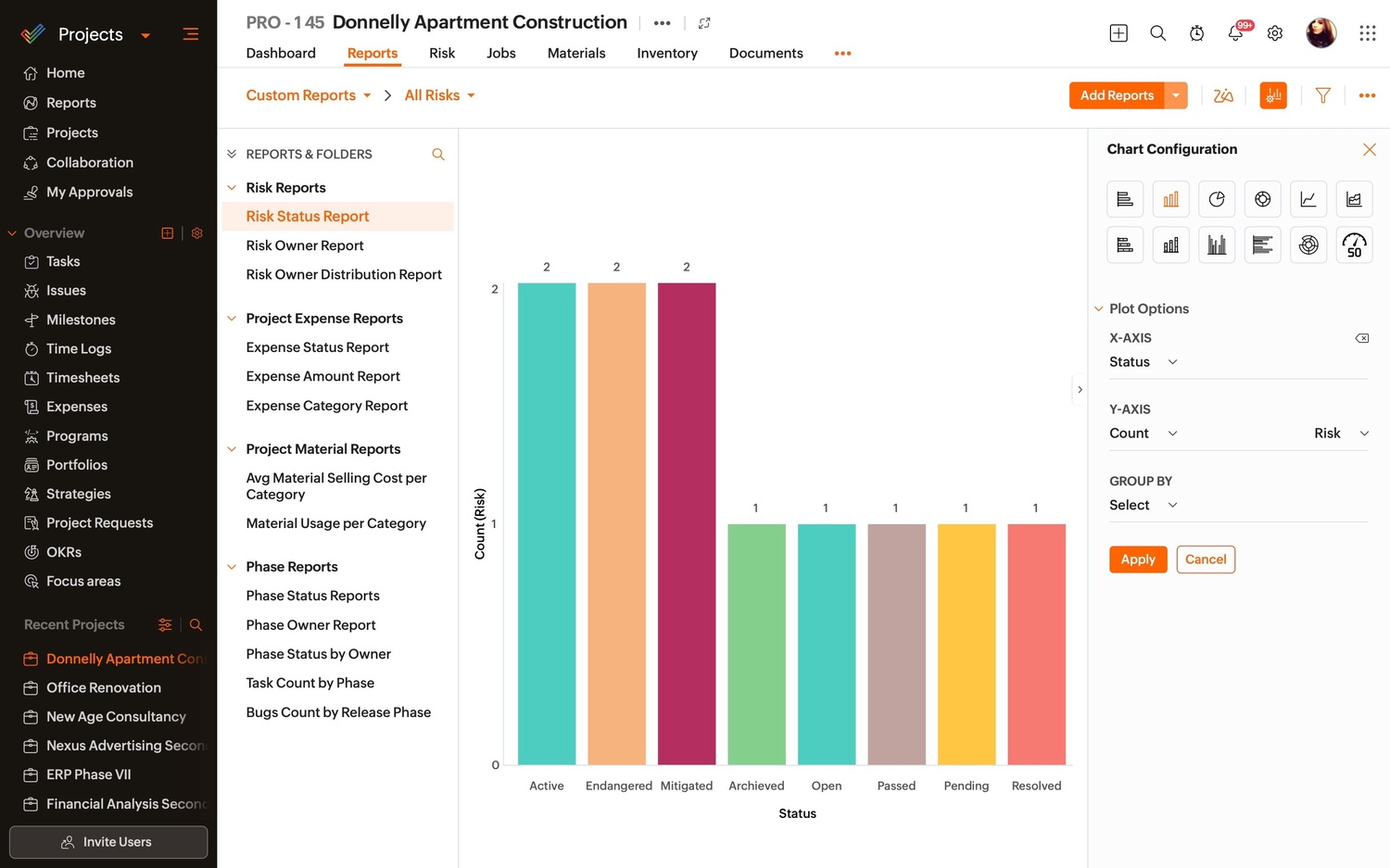Click the Apply button
The image size is (1390, 868).
point(1137,560)
